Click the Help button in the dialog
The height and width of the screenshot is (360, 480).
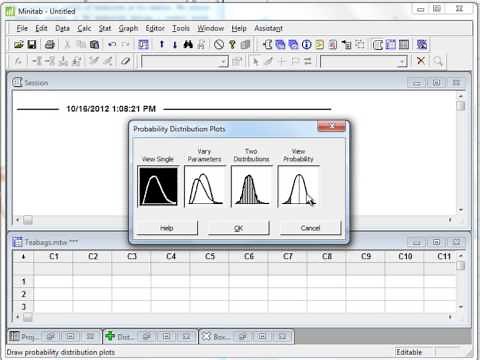coord(167,228)
